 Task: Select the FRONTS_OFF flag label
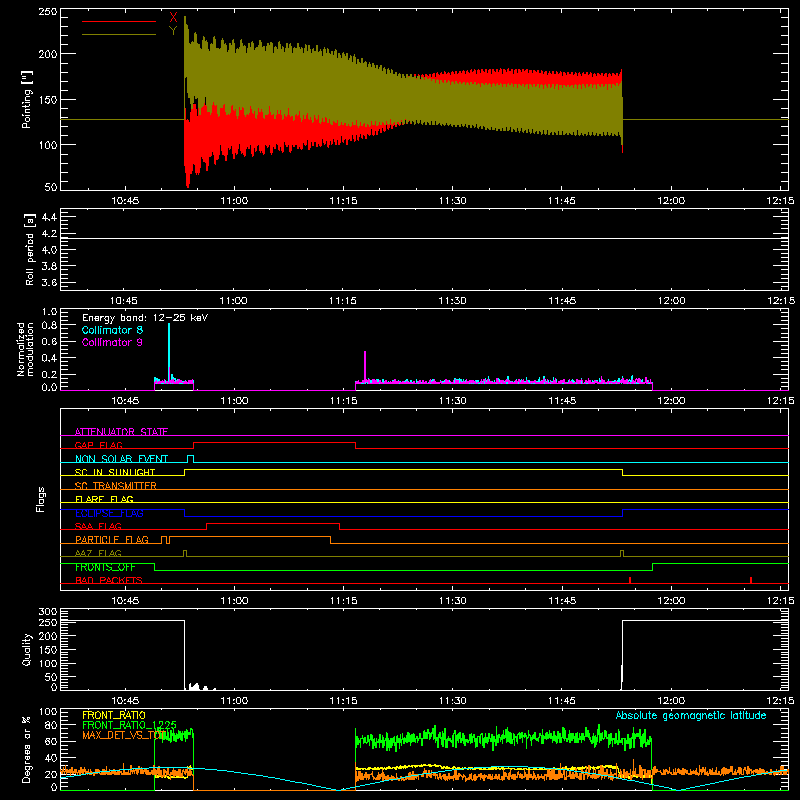105,567
